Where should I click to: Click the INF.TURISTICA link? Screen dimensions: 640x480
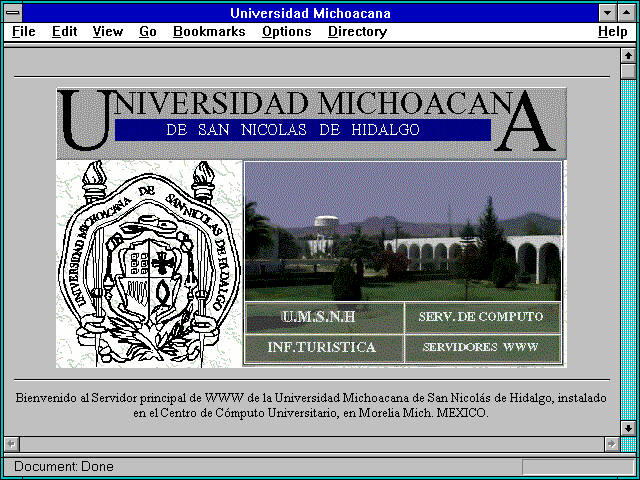pos(324,348)
